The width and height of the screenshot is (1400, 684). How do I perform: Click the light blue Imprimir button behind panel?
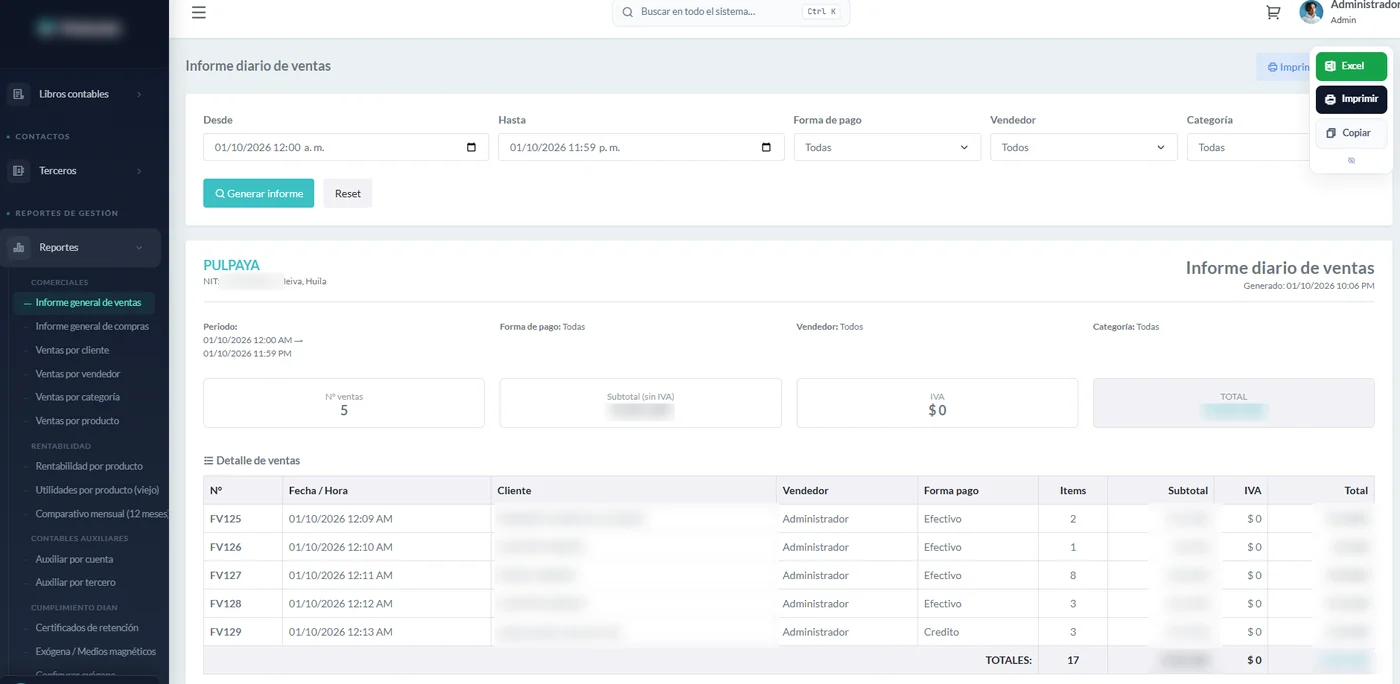coord(1284,67)
